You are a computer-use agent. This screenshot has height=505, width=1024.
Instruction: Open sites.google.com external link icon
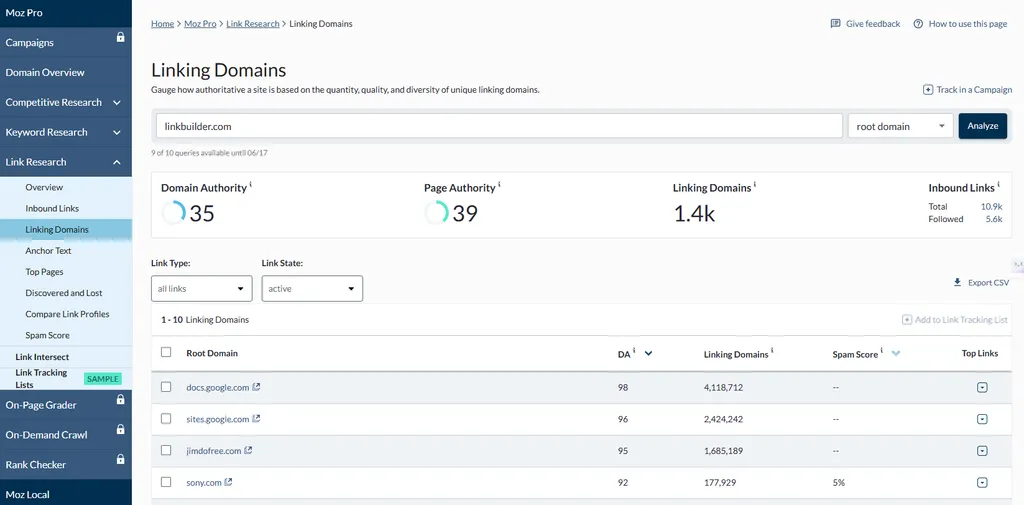pos(257,418)
